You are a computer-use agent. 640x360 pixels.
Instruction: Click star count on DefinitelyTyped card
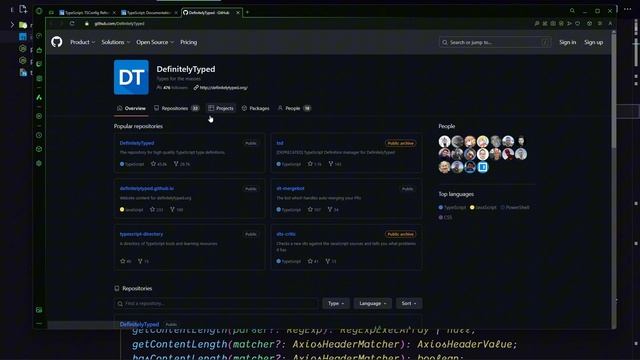(x=159, y=164)
